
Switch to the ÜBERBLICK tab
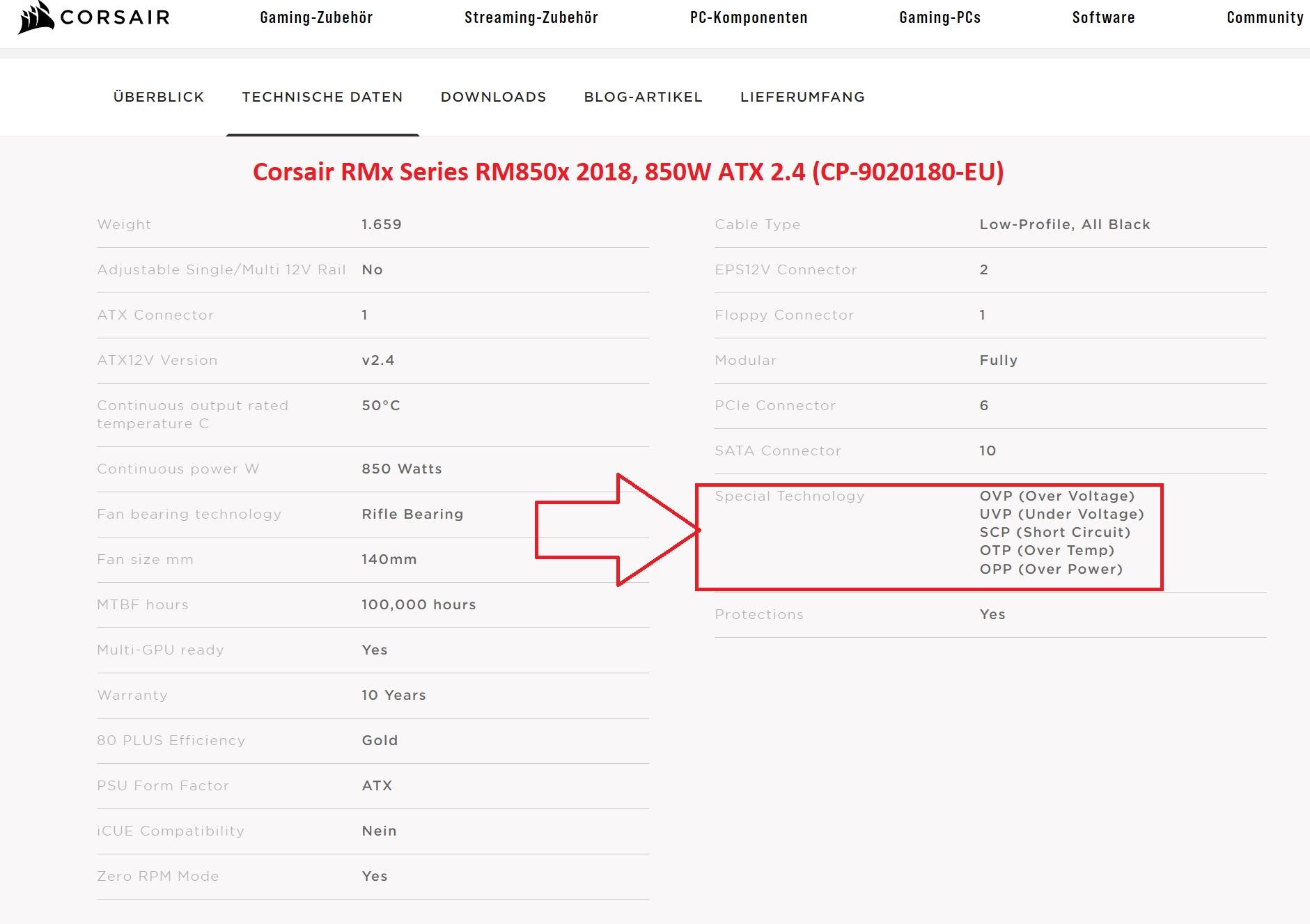[x=159, y=97]
